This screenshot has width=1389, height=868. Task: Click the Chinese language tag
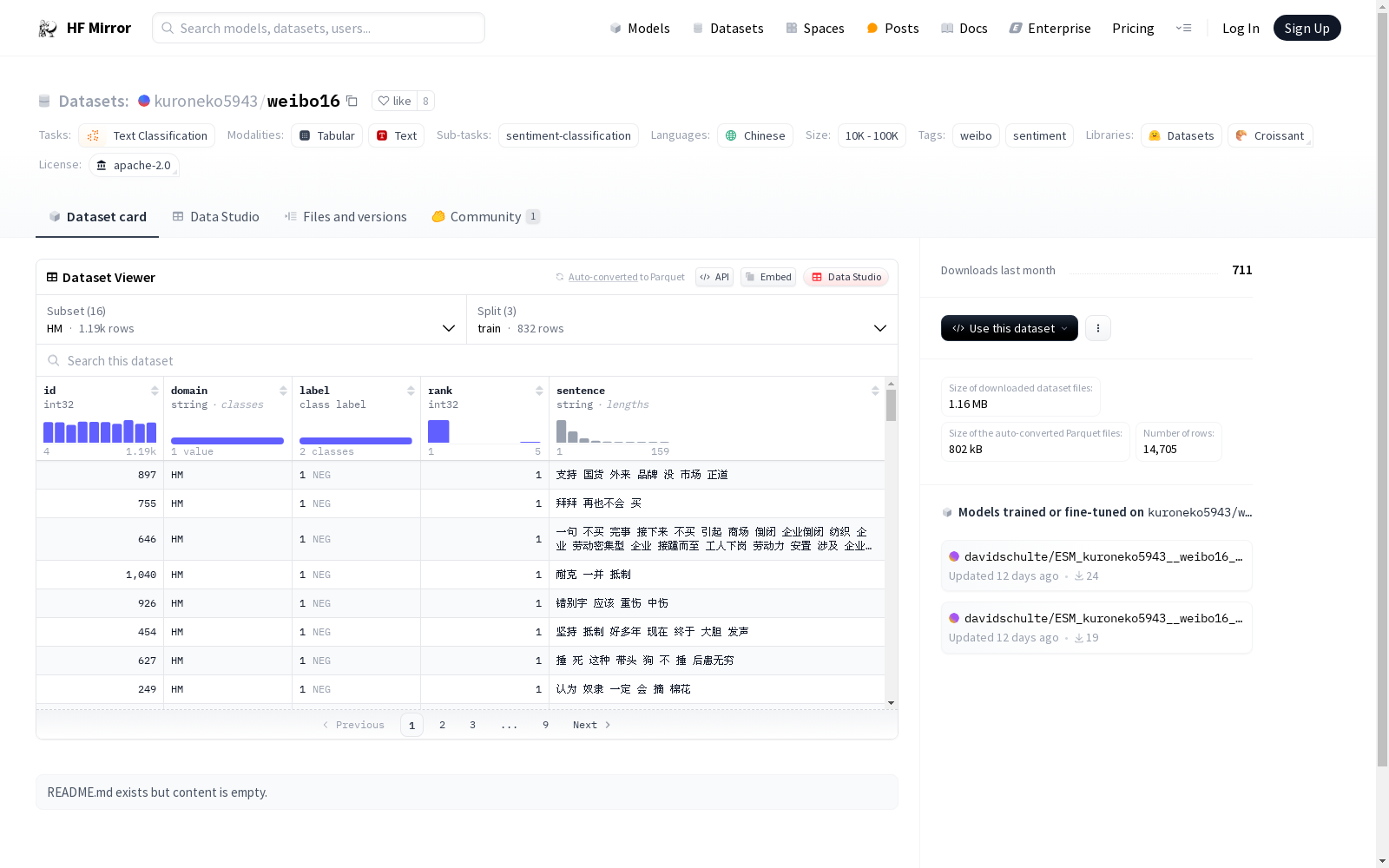tap(755, 135)
